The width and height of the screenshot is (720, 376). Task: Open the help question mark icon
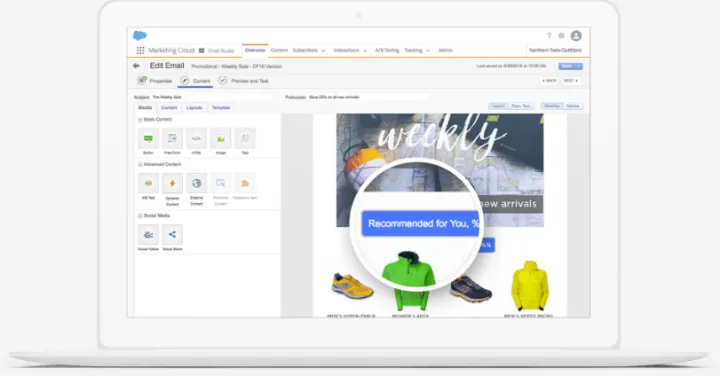tap(549, 36)
